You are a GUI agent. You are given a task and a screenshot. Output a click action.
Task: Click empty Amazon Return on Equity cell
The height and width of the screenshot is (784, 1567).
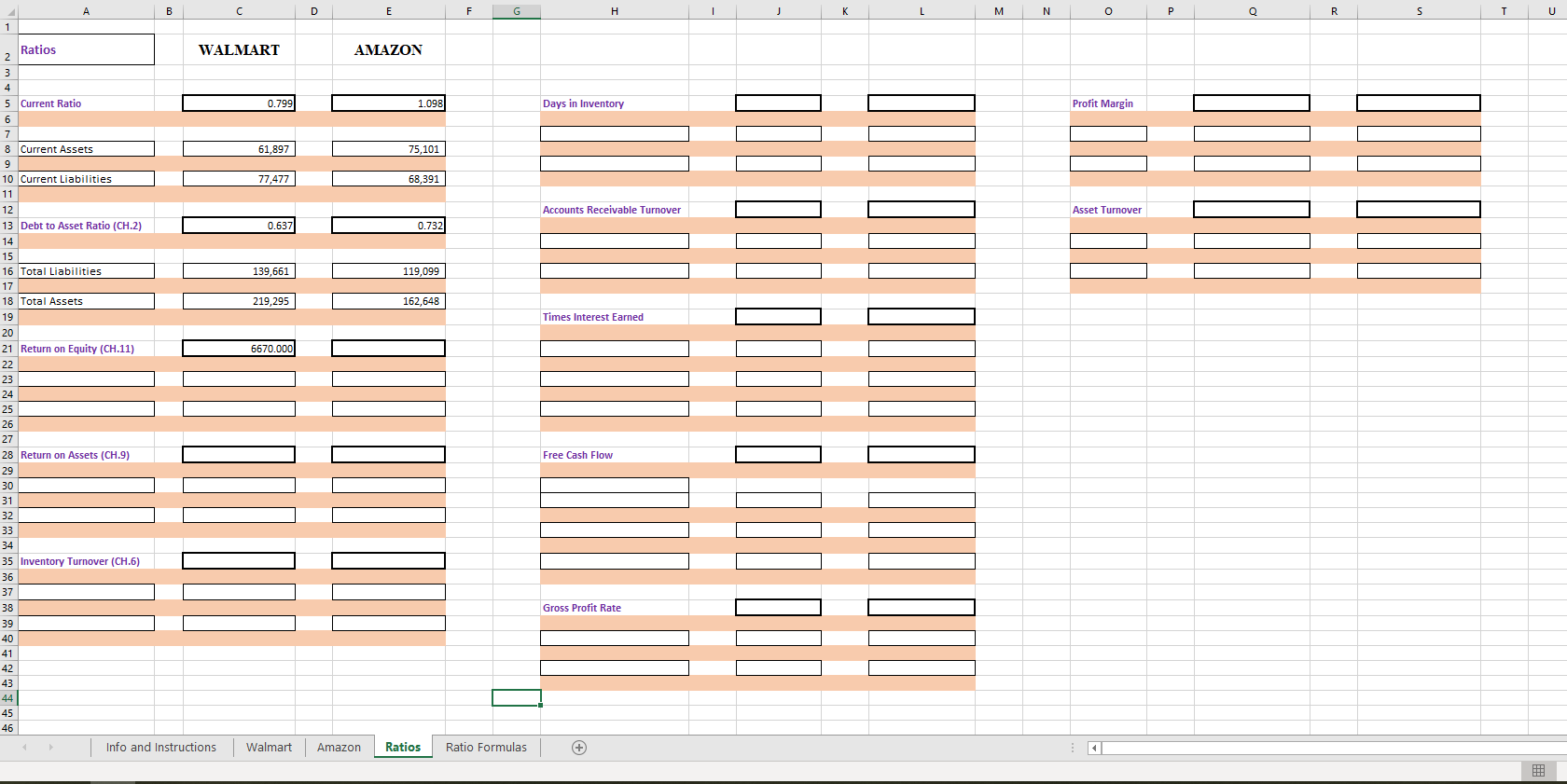(x=388, y=349)
